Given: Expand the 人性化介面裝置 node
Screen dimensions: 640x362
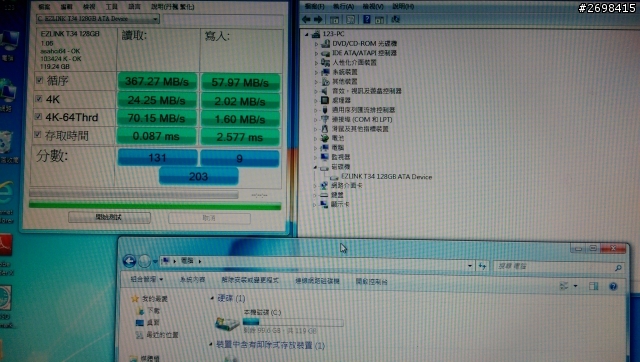Looking at the screenshot, I should 316,62.
